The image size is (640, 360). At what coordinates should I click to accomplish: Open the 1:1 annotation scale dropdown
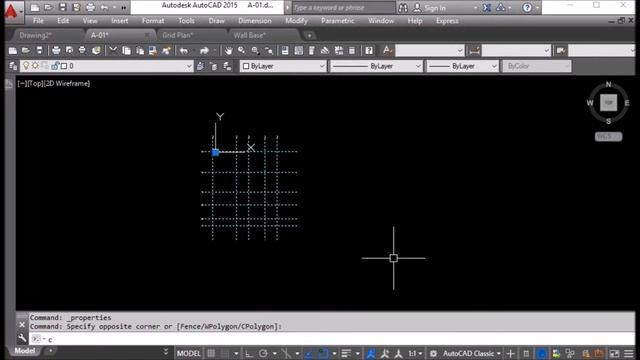tap(415, 353)
